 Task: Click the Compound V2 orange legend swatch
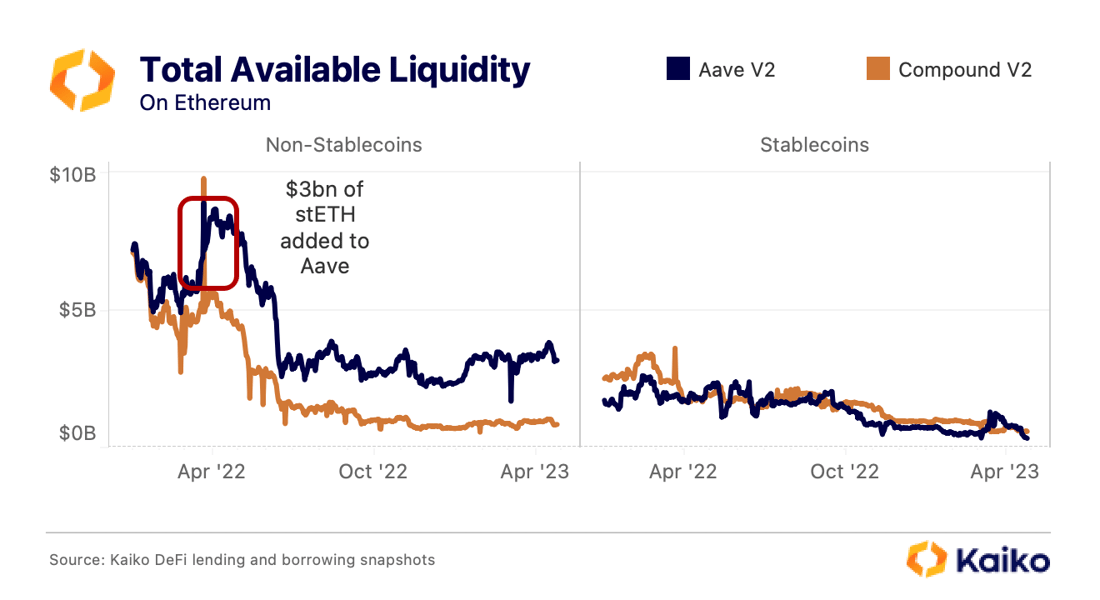[x=878, y=69]
